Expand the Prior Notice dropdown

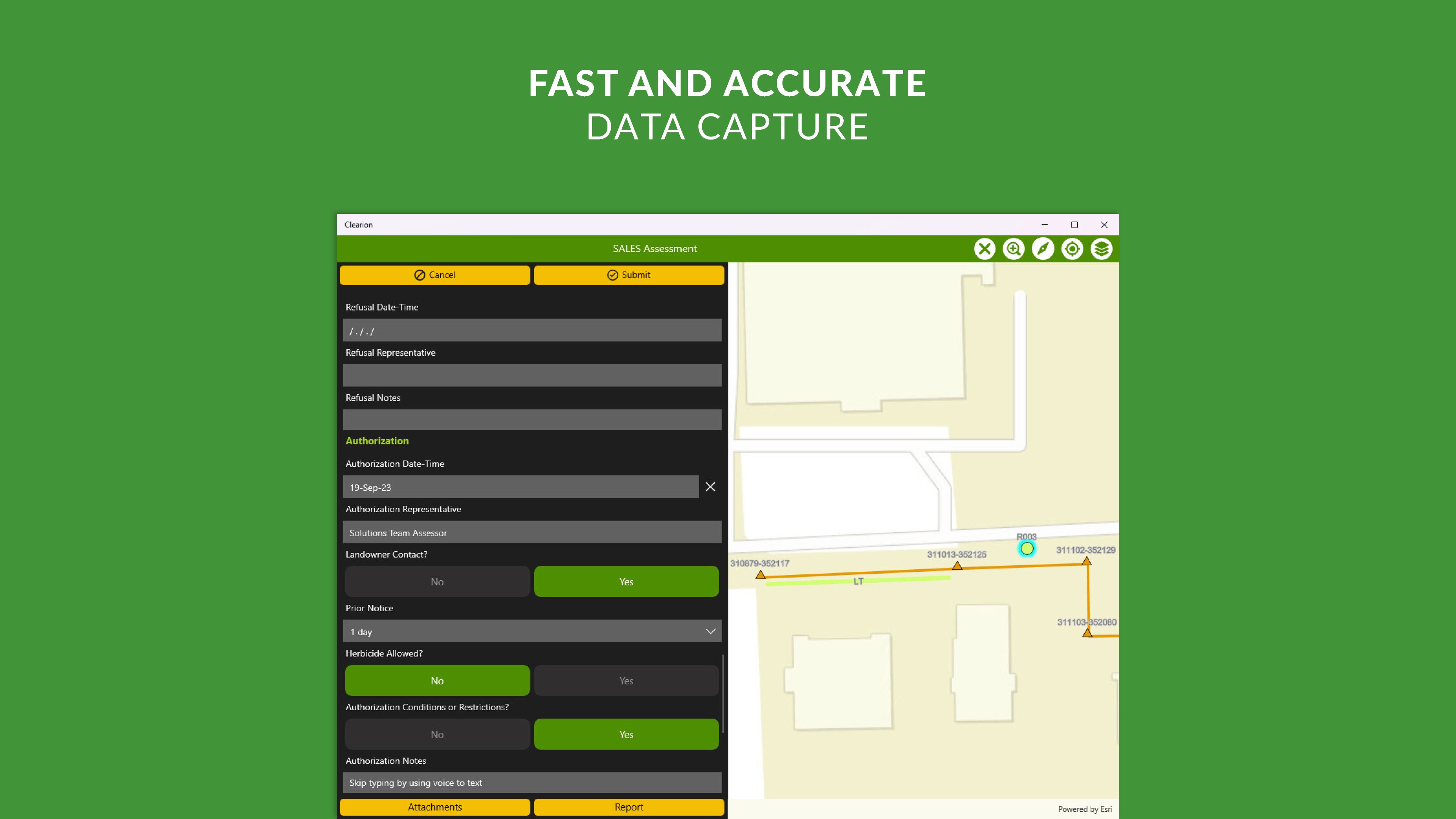[x=532, y=631]
